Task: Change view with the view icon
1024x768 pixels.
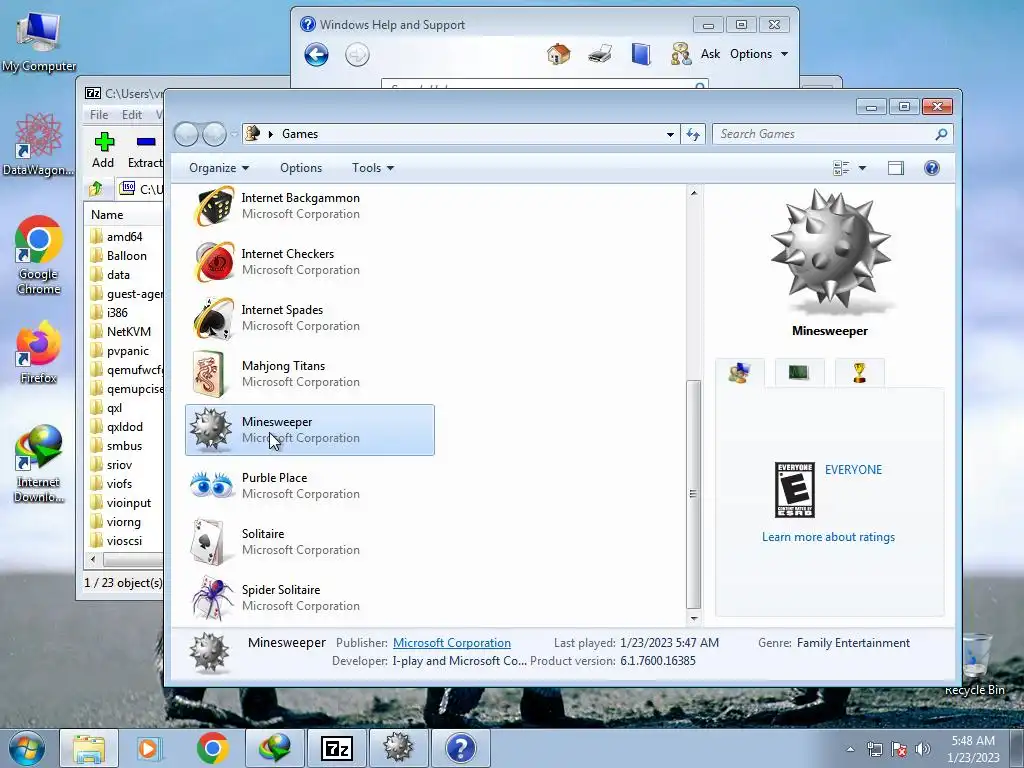Action: pos(841,168)
